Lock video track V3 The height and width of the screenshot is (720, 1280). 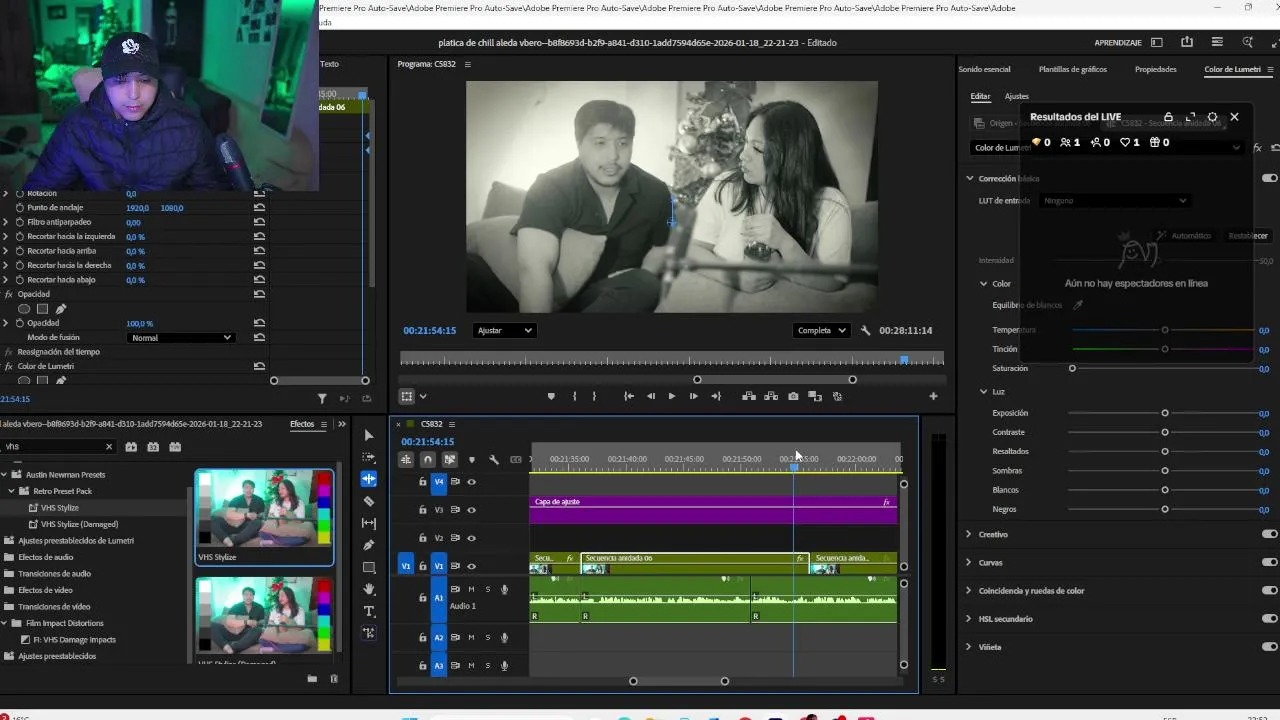(x=423, y=510)
